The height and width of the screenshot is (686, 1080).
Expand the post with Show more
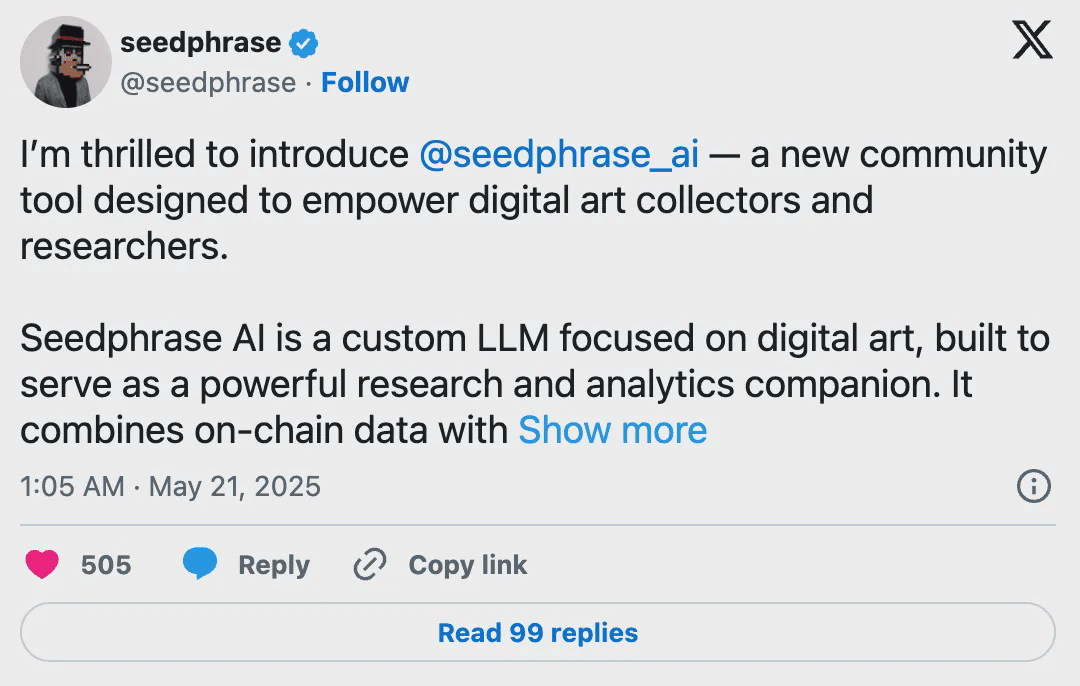click(612, 430)
